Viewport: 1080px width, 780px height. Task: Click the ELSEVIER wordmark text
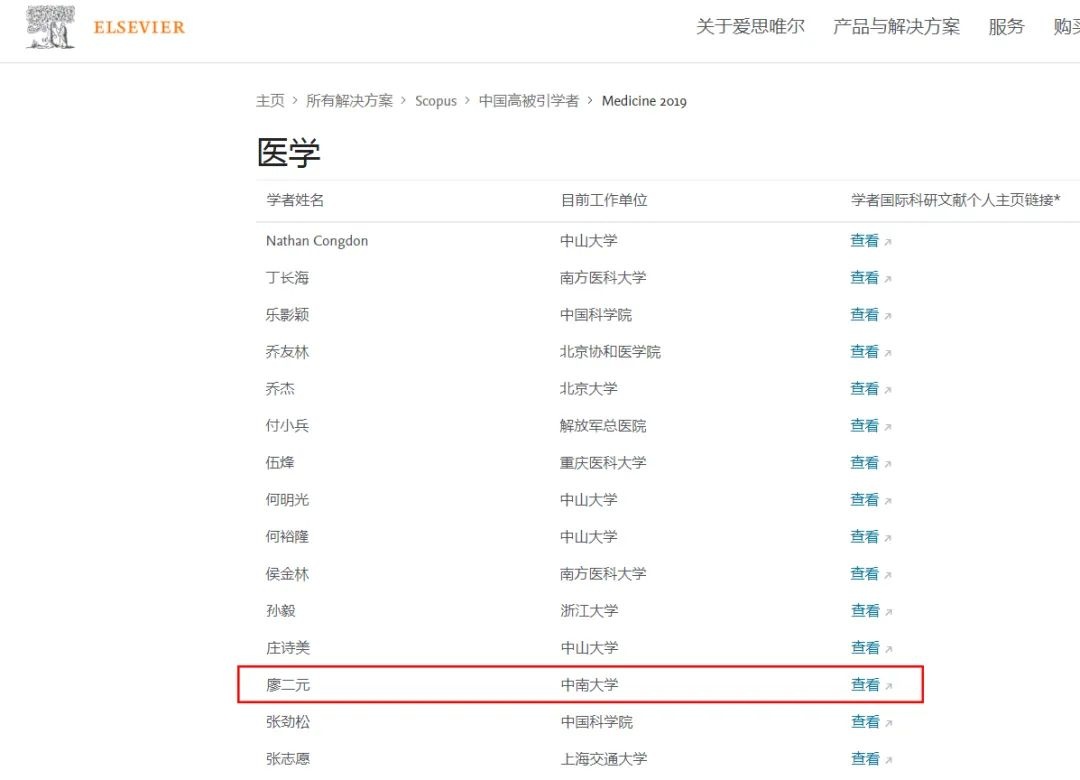click(x=139, y=27)
